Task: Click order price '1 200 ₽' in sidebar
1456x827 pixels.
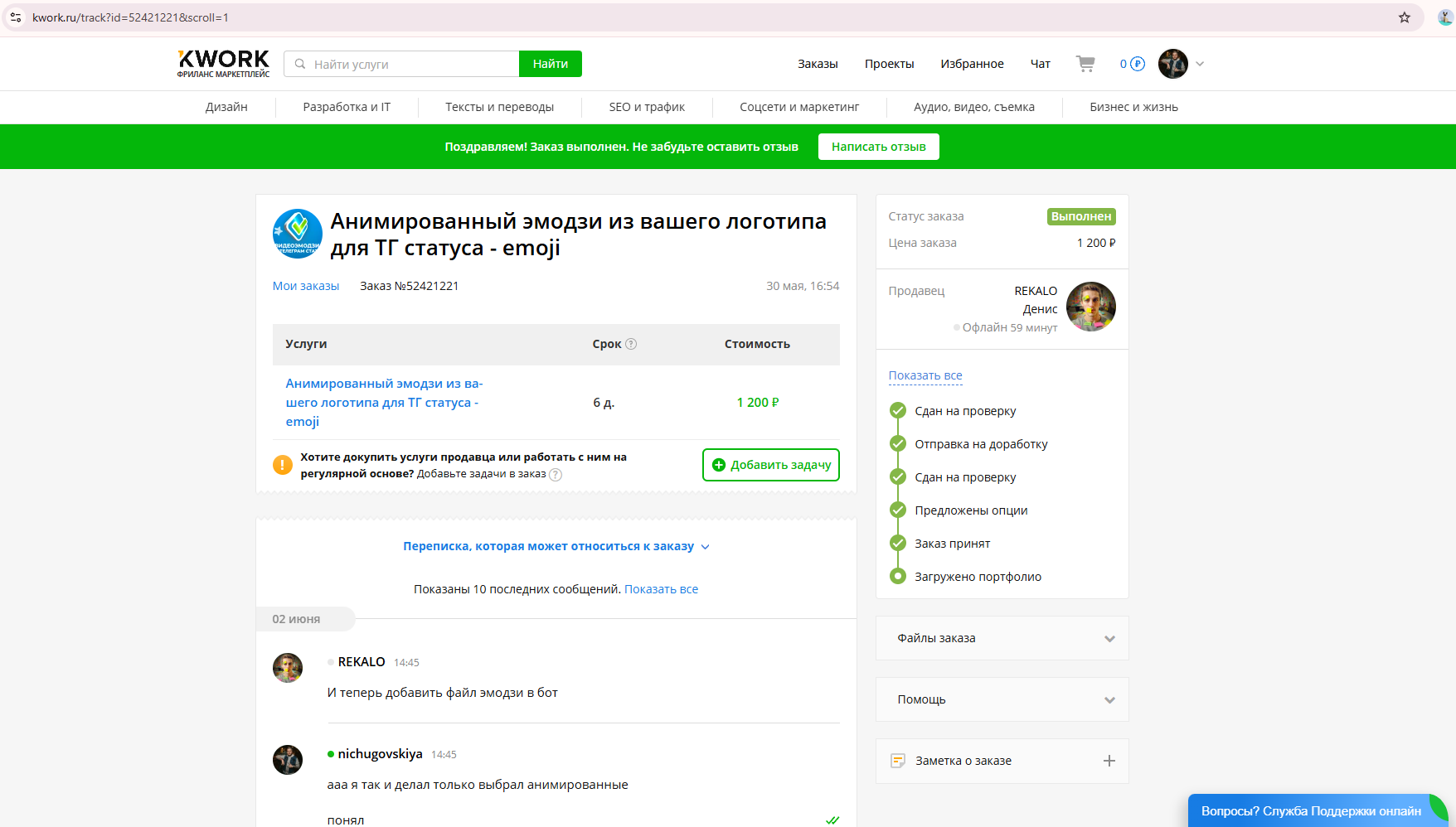Action: 1096,243
